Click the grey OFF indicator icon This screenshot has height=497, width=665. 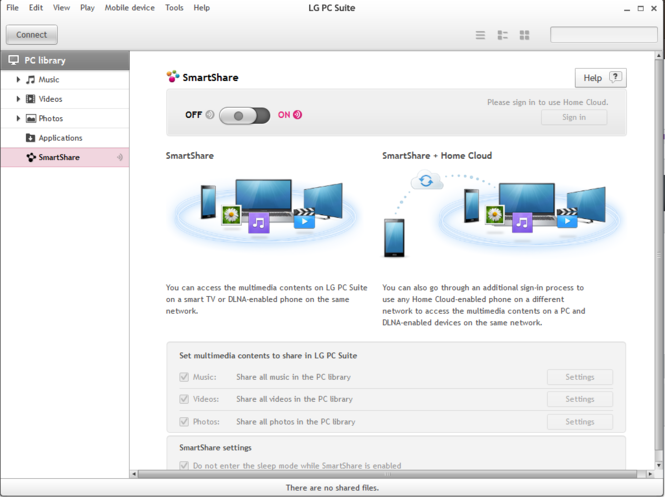click(x=210, y=115)
